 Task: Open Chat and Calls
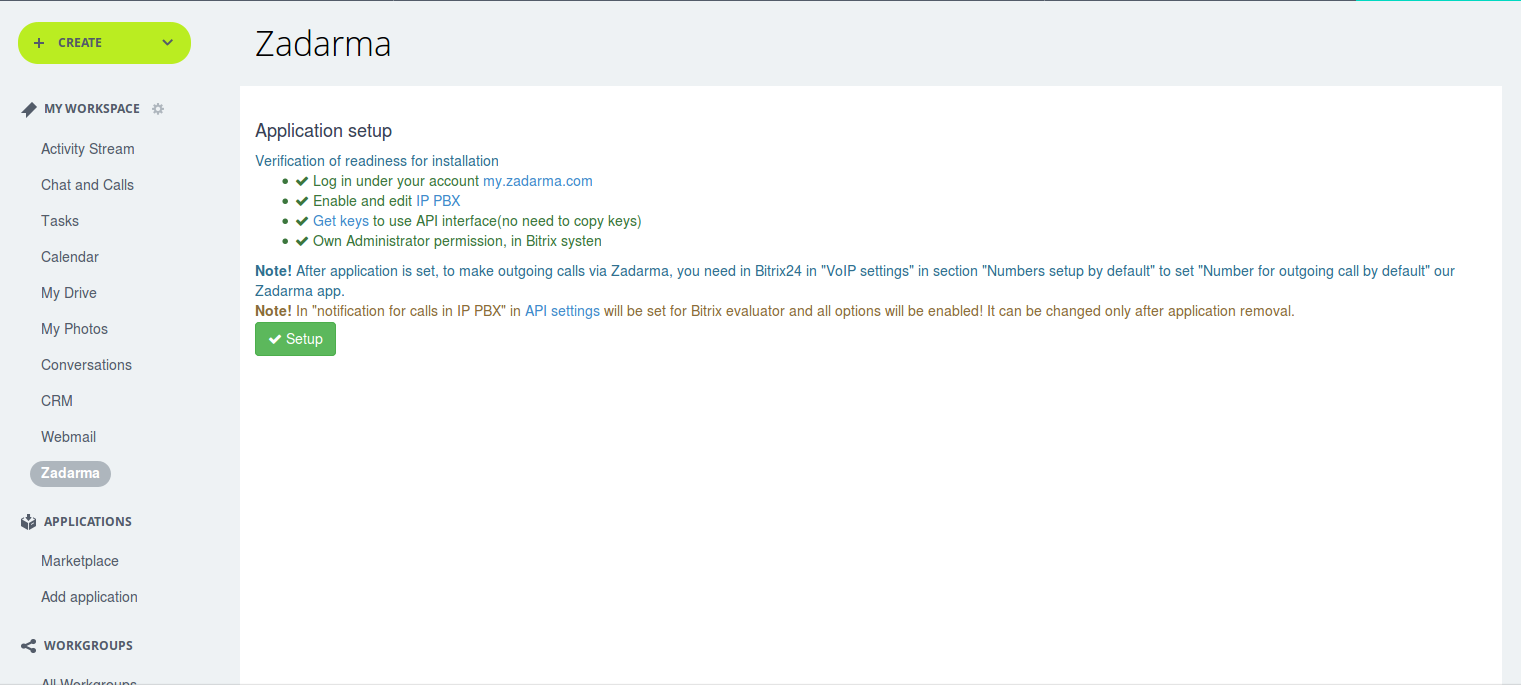87,185
